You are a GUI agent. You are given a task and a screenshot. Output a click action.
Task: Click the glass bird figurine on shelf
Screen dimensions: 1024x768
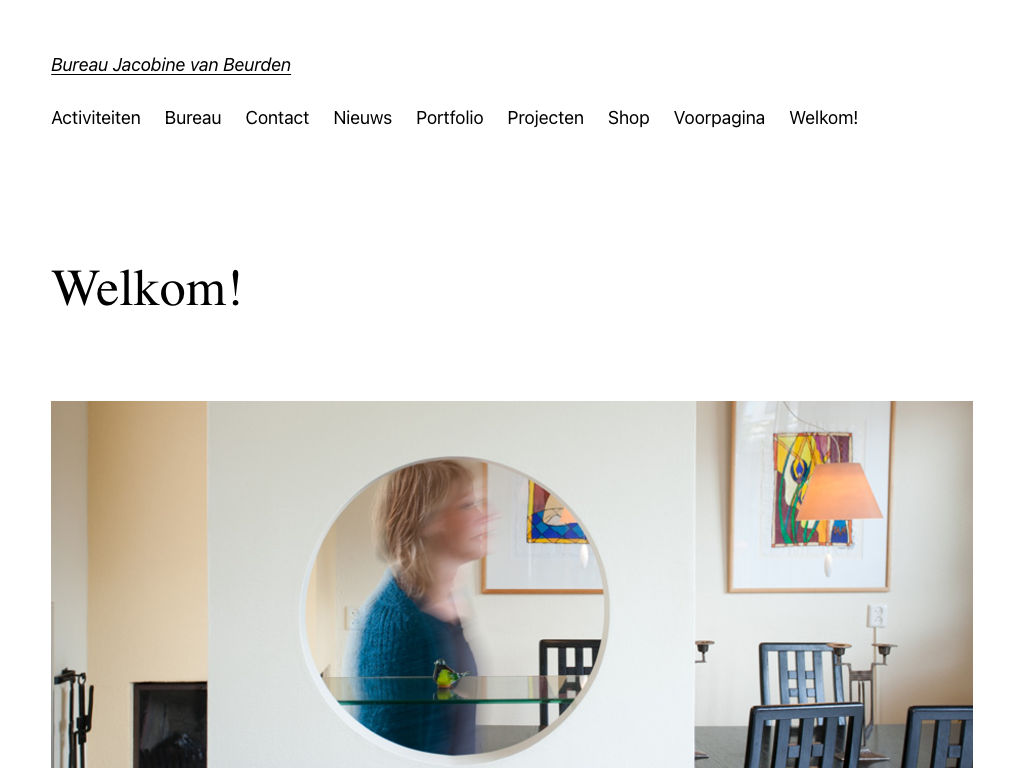(x=449, y=673)
